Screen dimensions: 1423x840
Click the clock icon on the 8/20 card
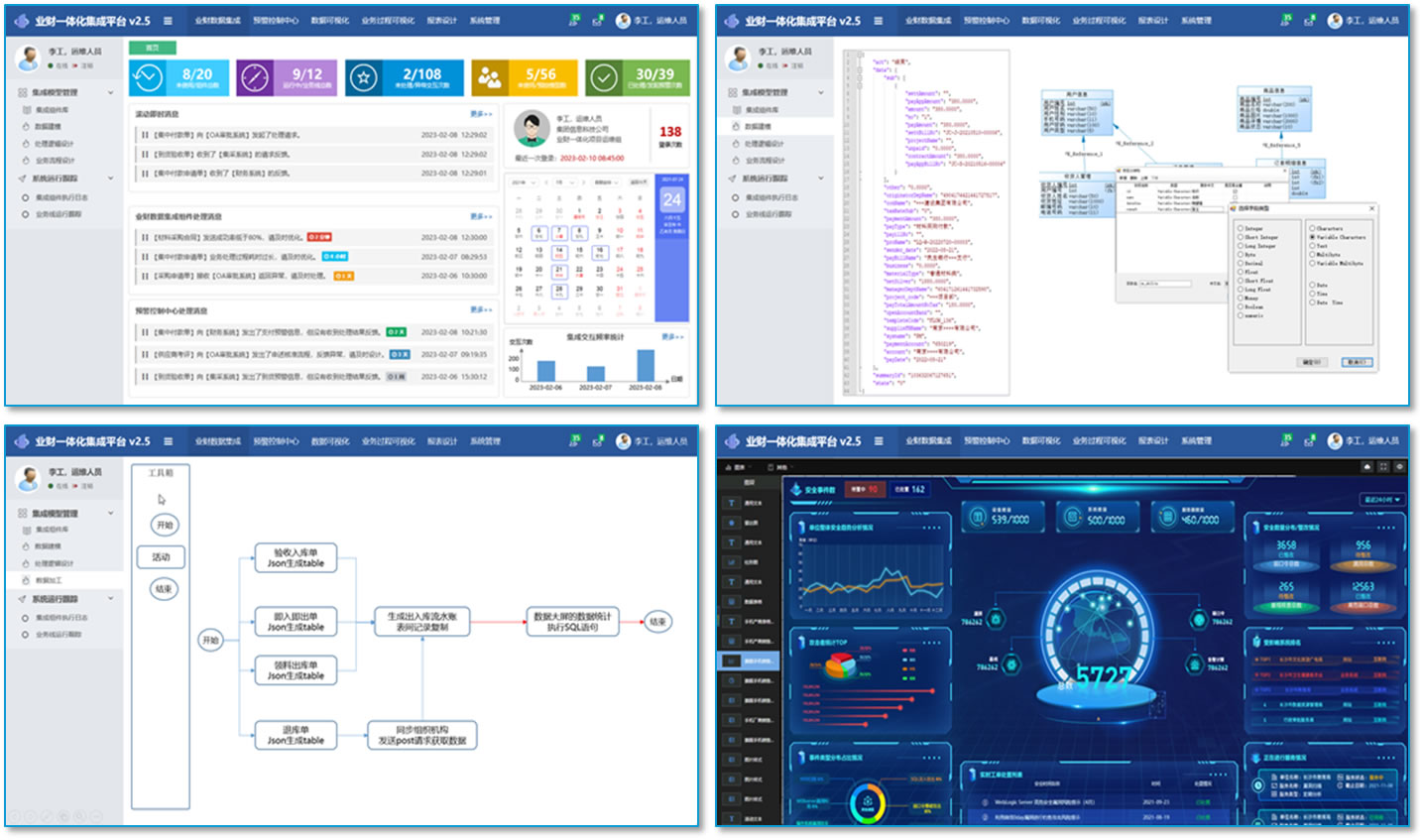tap(148, 77)
